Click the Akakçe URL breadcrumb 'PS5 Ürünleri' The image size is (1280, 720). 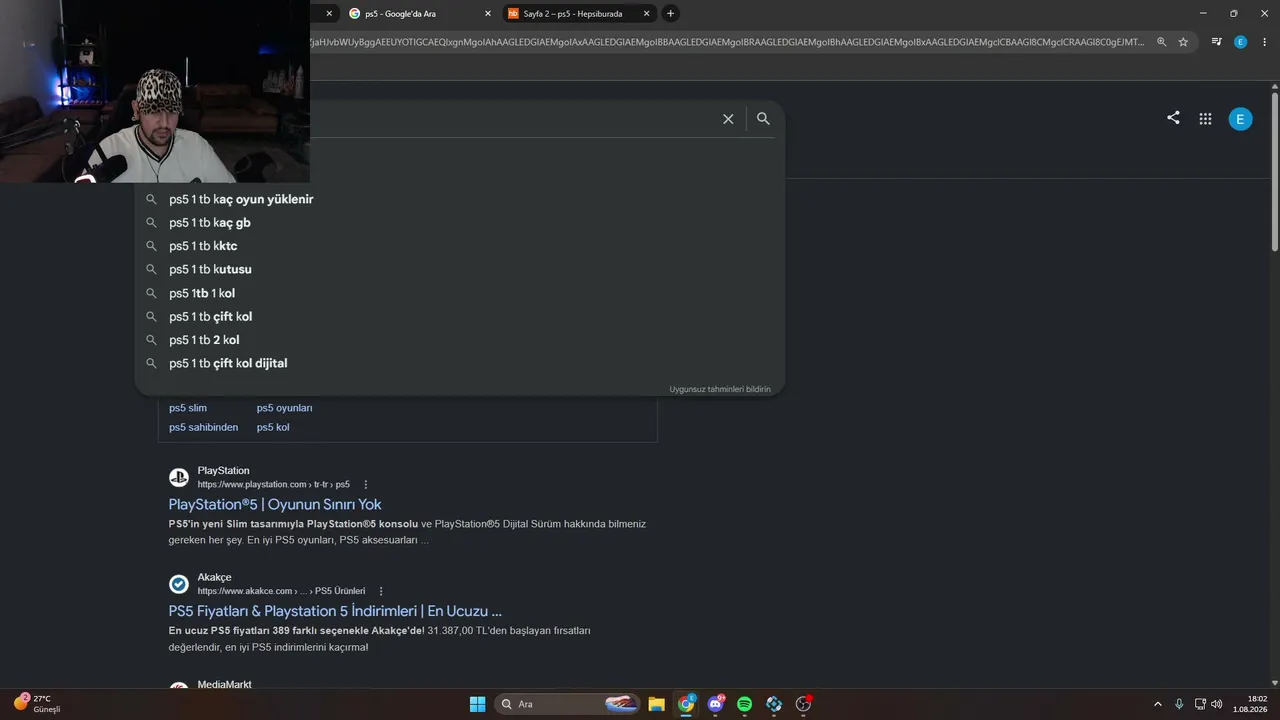click(x=340, y=591)
